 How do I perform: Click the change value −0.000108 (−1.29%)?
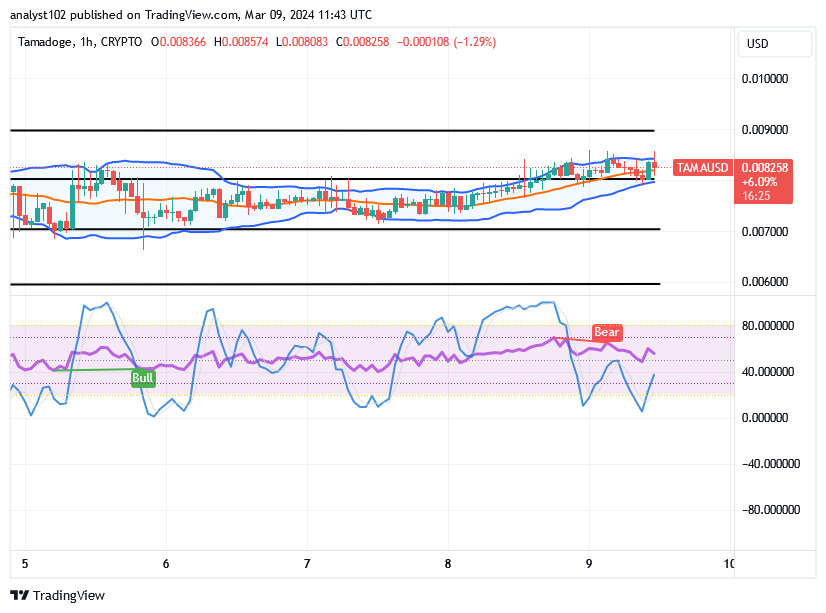446,42
